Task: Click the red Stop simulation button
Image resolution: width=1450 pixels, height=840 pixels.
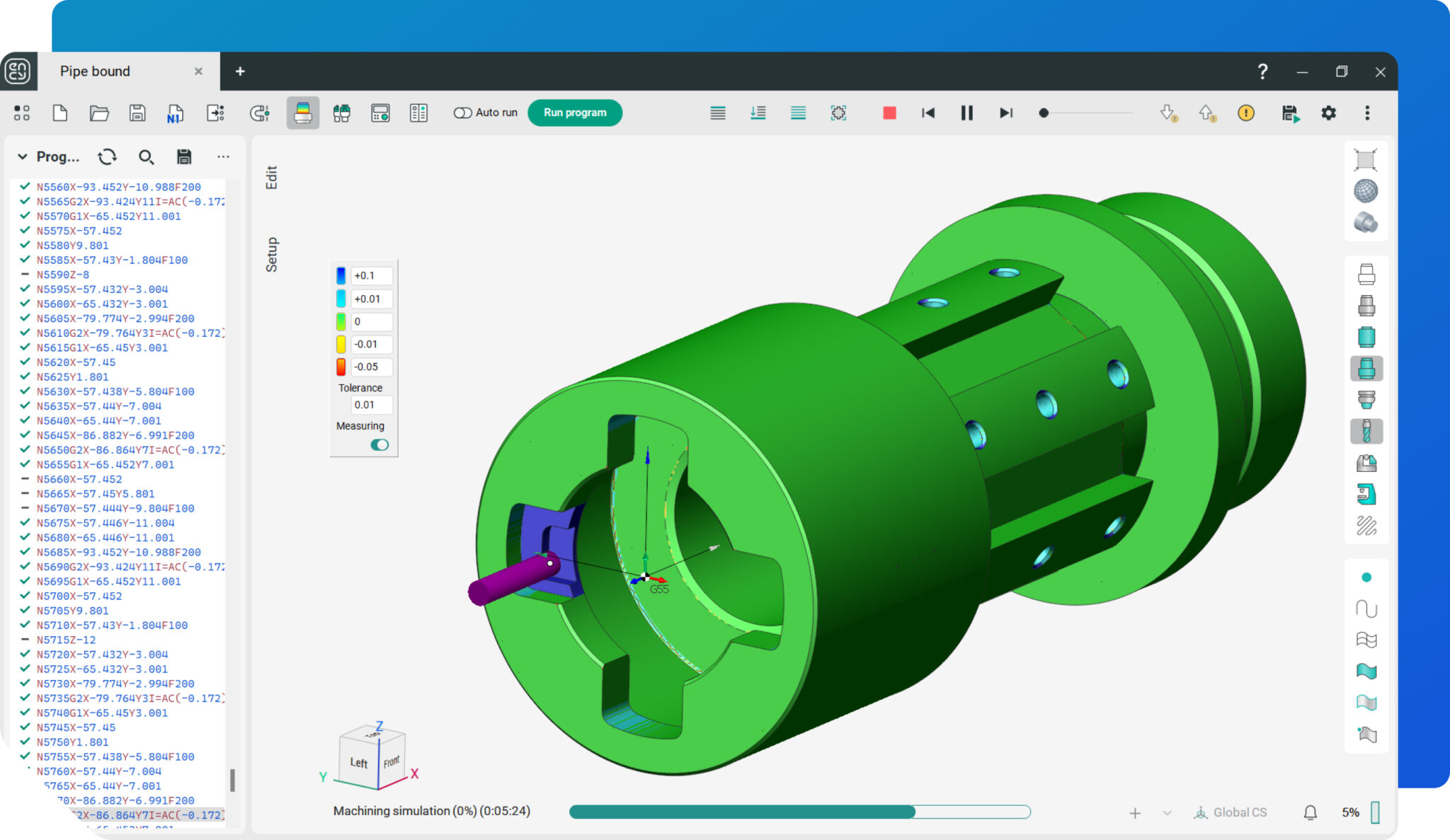Action: coord(889,113)
